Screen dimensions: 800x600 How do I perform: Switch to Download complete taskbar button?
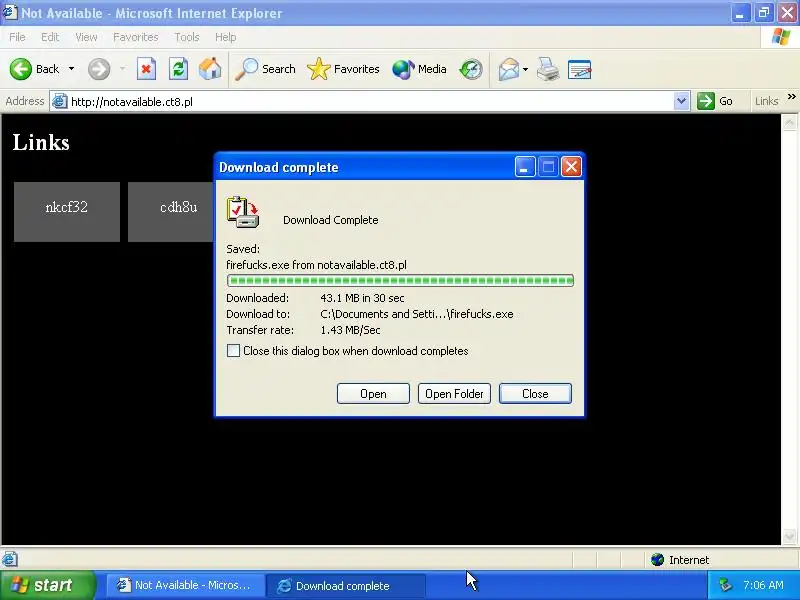click(346, 585)
